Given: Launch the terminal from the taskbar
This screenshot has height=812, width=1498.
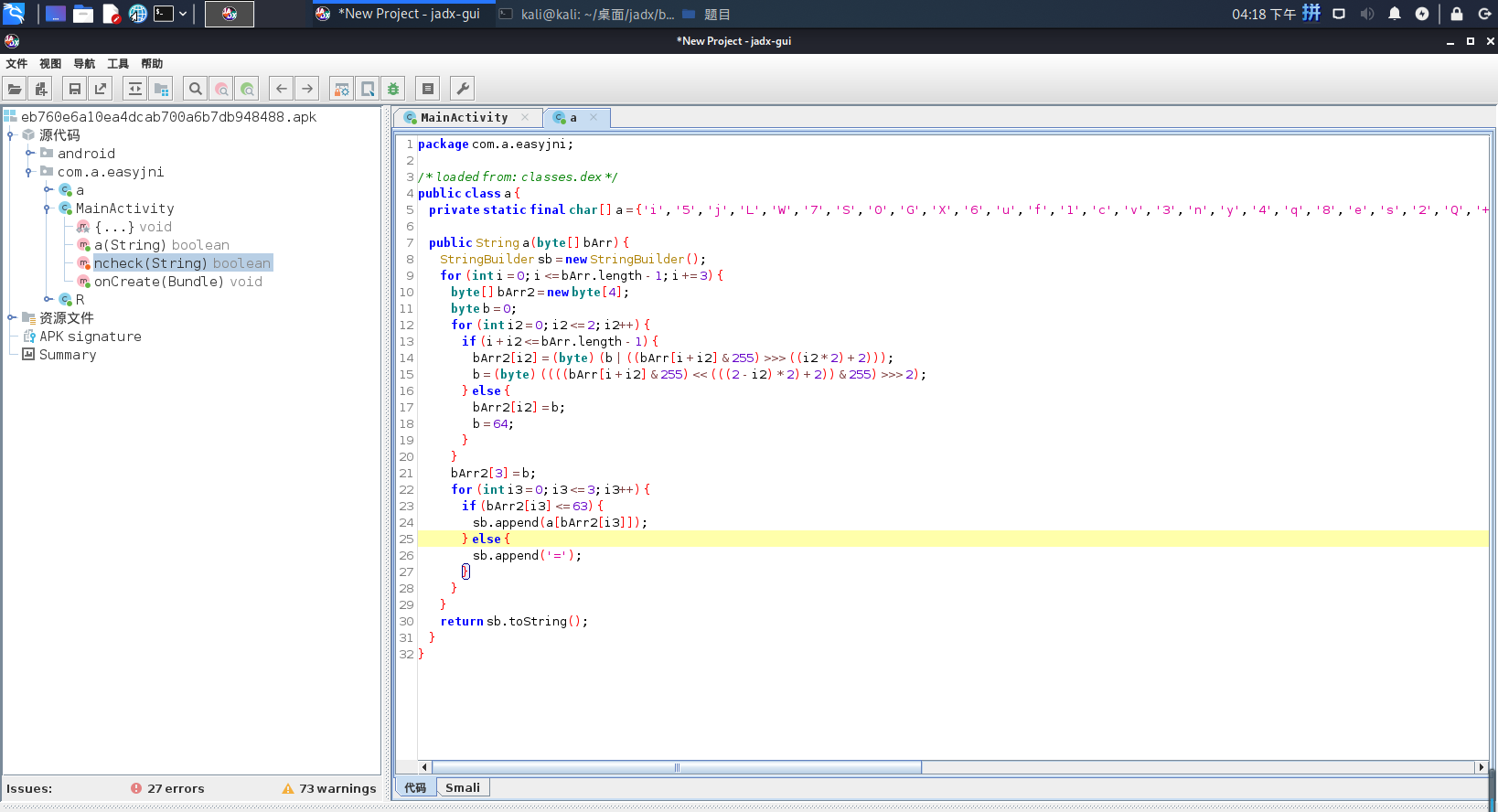Looking at the screenshot, I should [x=164, y=14].
